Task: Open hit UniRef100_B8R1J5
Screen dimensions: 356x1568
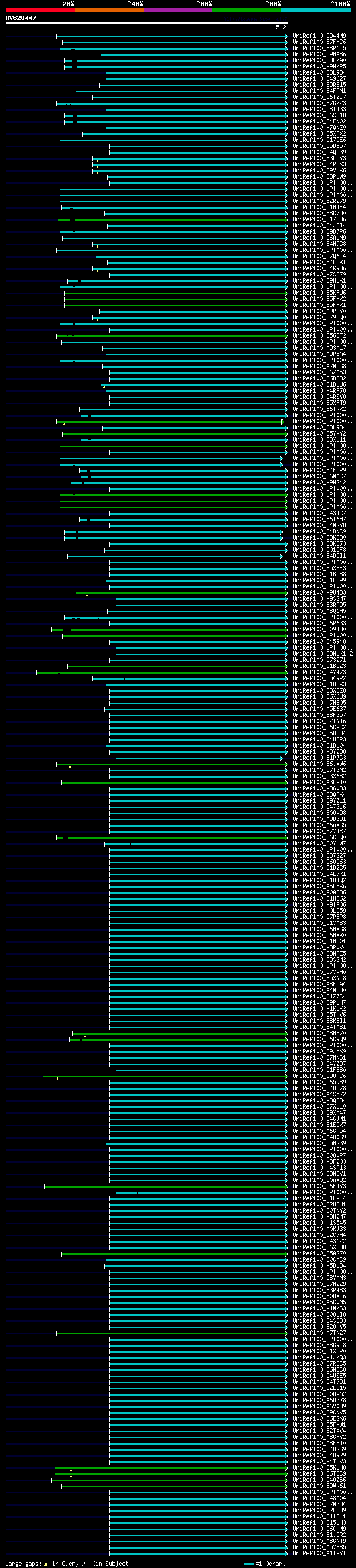Action: tap(319, 48)
